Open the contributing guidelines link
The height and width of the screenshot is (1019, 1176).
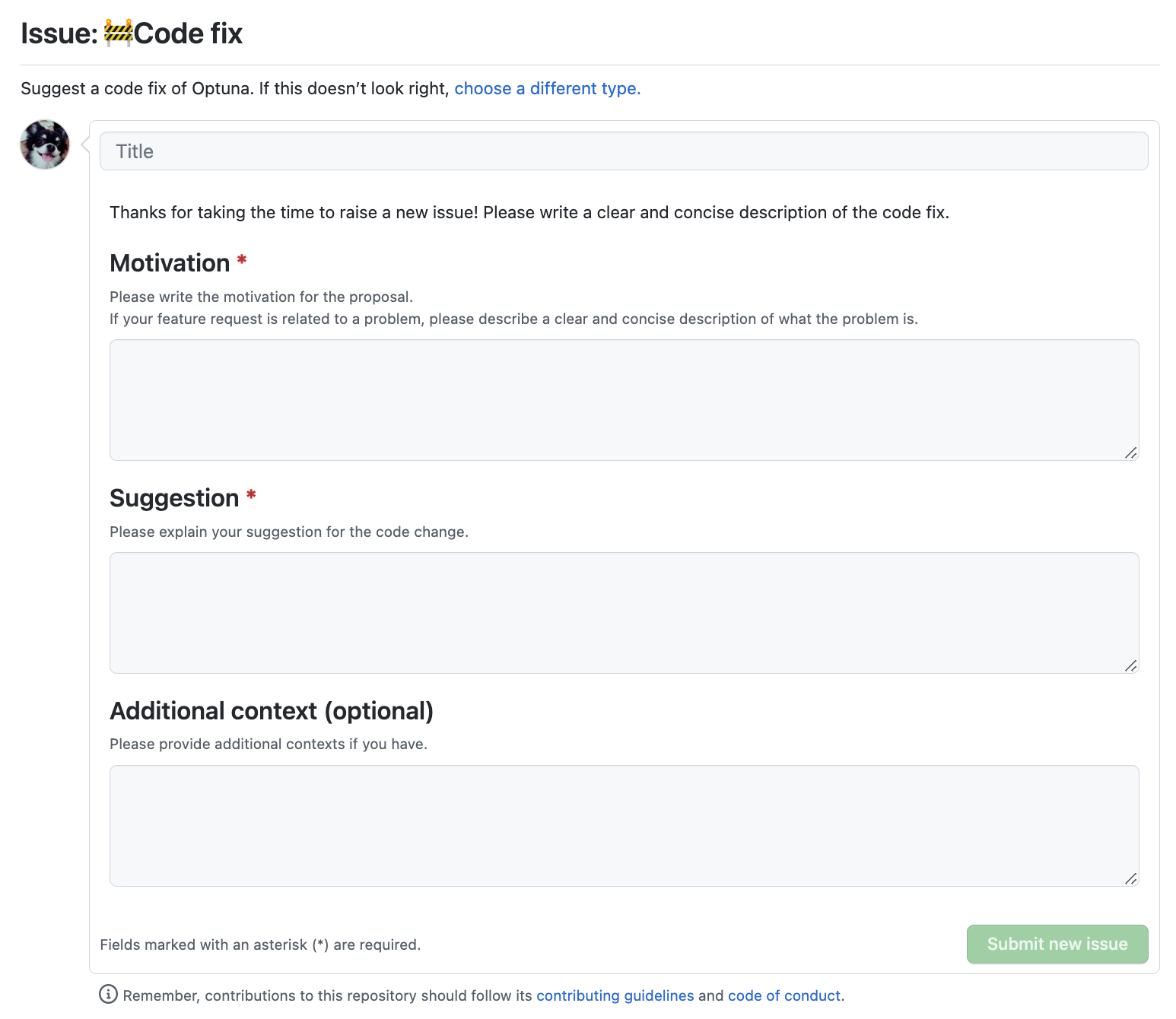(615, 995)
